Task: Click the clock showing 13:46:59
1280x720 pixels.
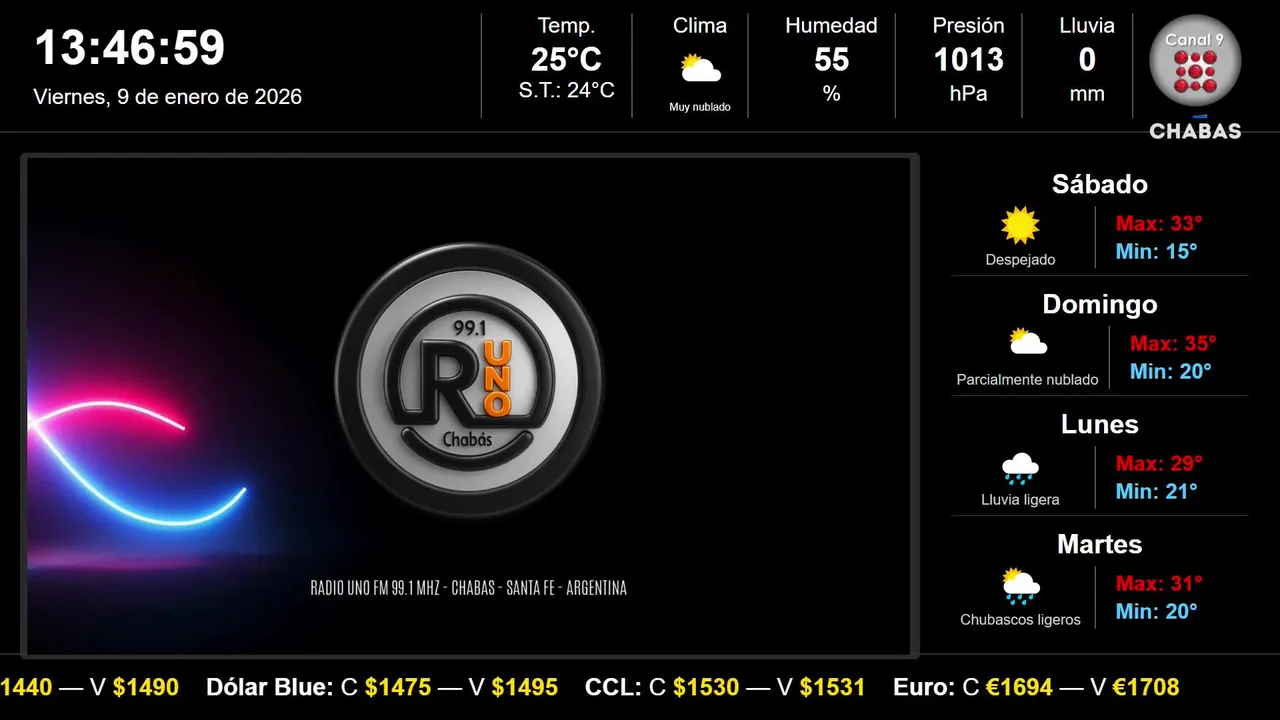Action: click(x=130, y=47)
